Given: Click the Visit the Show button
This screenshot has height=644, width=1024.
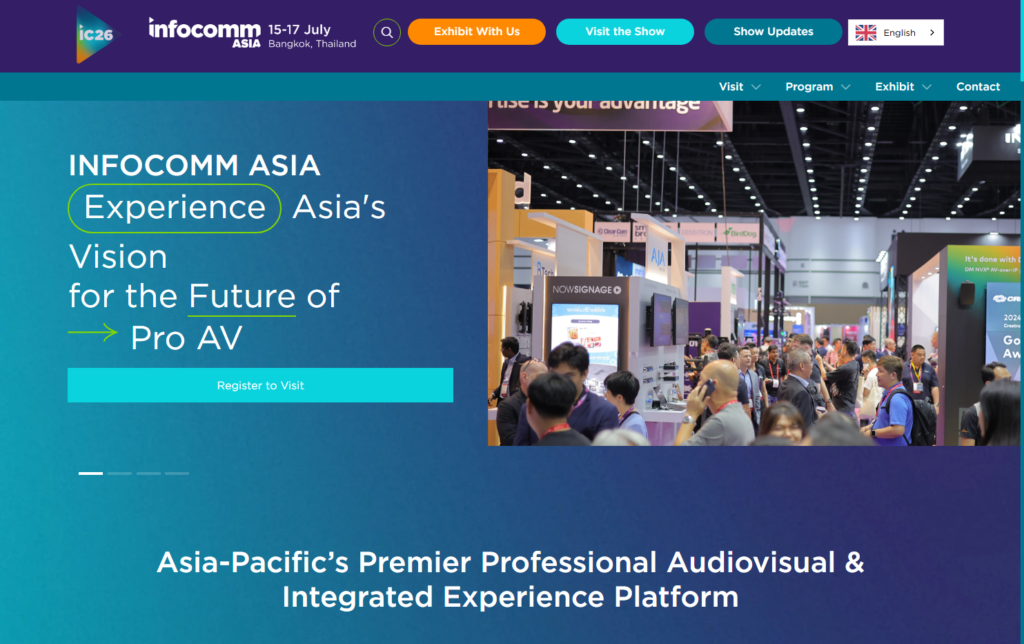Looking at the screenshot, I should [625, 32].
